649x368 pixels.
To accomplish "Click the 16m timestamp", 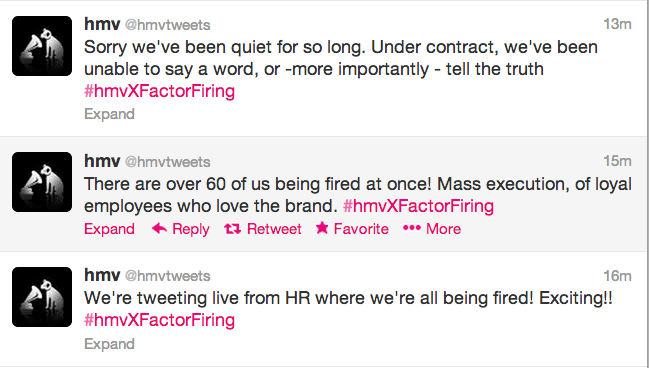I will (x=617, y=276).
